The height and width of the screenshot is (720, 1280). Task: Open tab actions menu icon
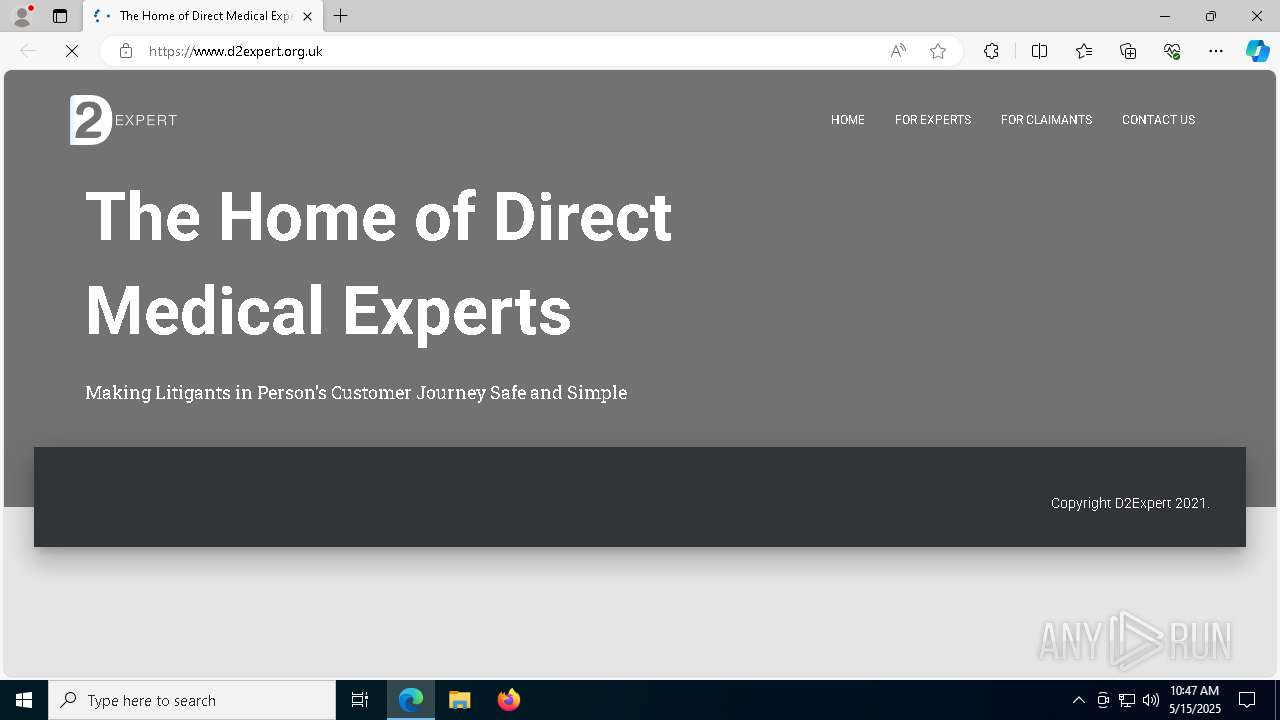60,16
